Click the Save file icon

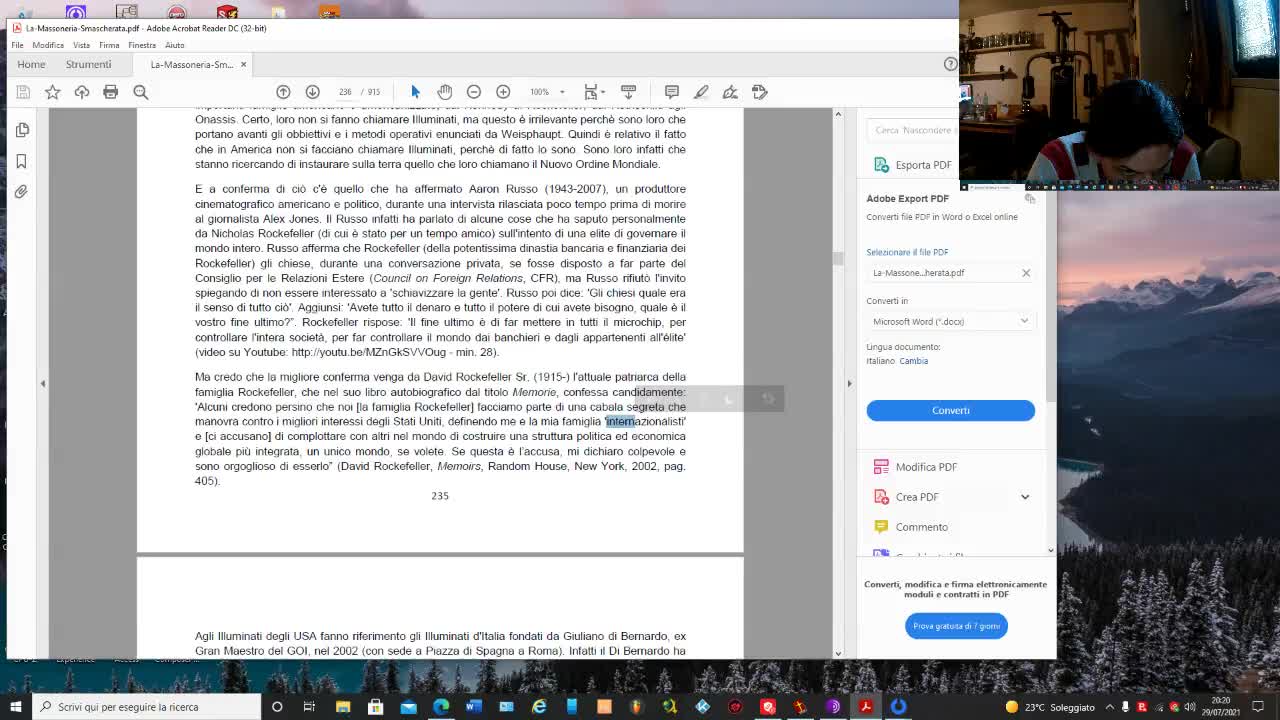pyautogui.click(x=23, y=92)
